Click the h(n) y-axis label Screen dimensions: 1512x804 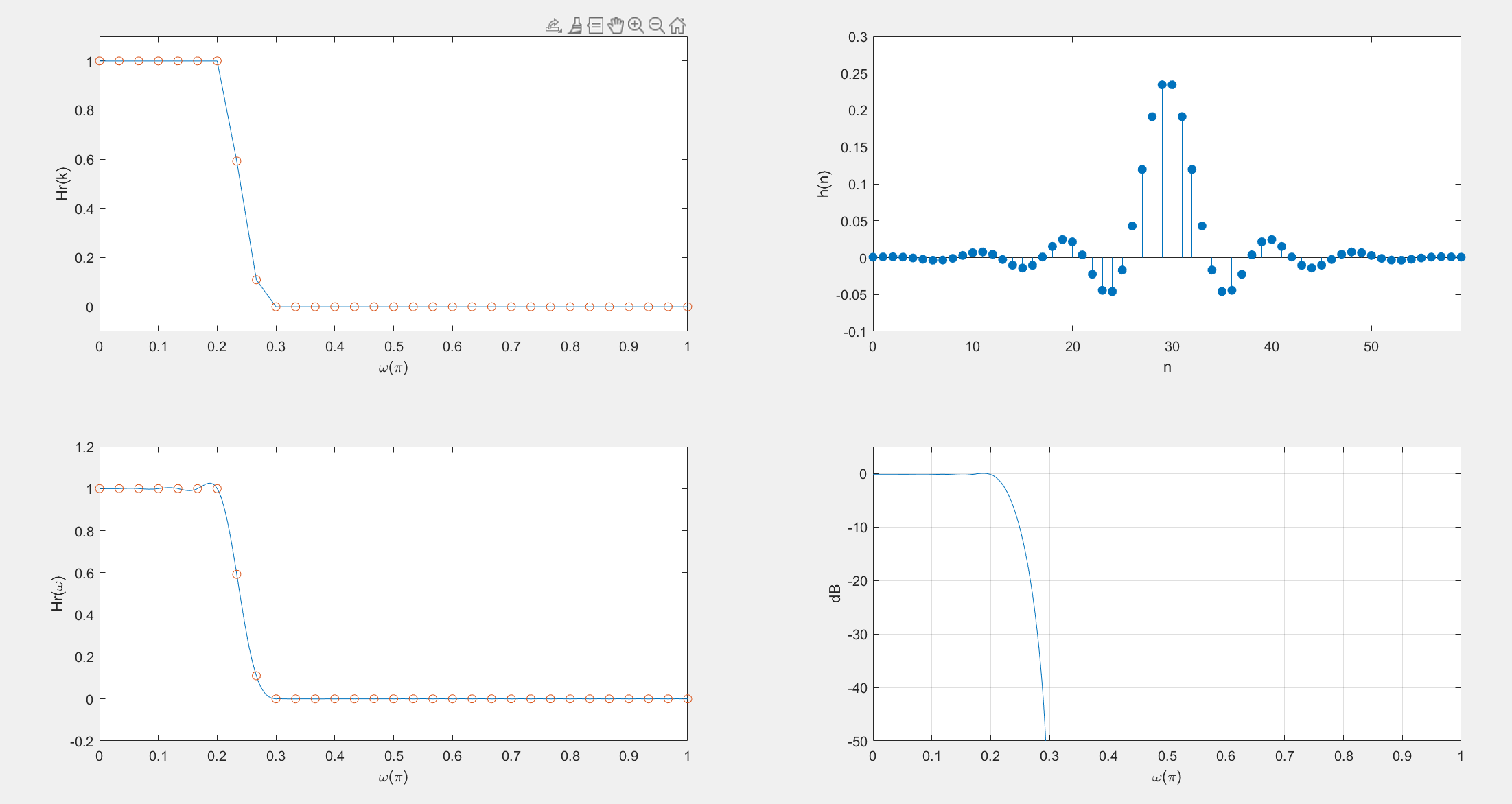click(824, 184)
